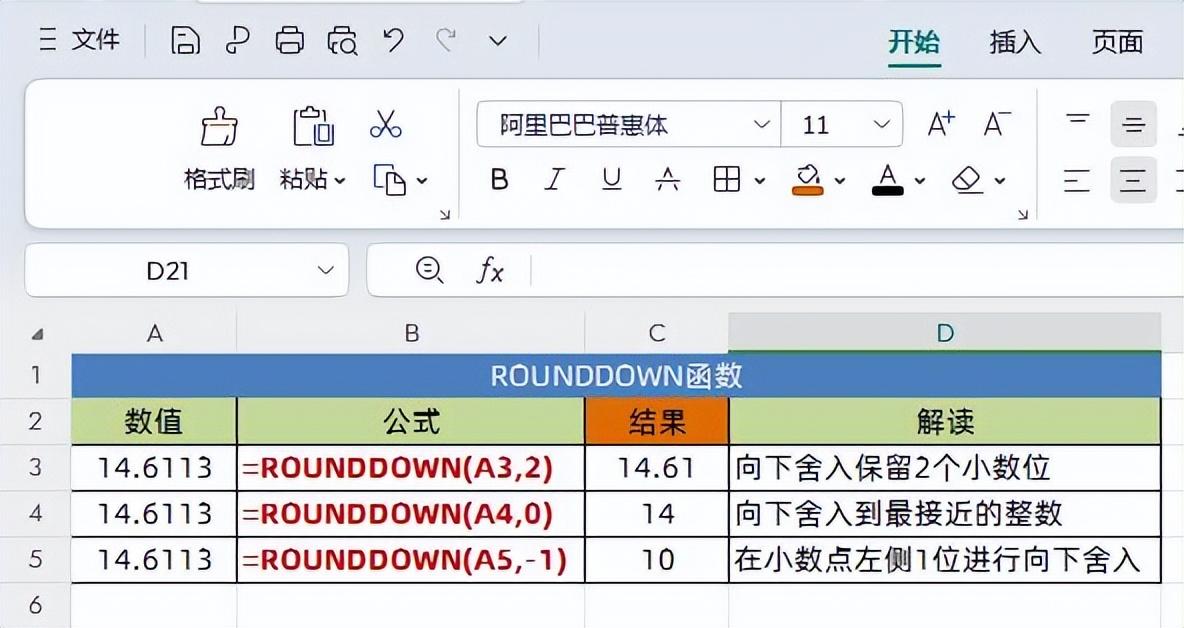Toggle Italic formatting

click(x=554, y=180)
